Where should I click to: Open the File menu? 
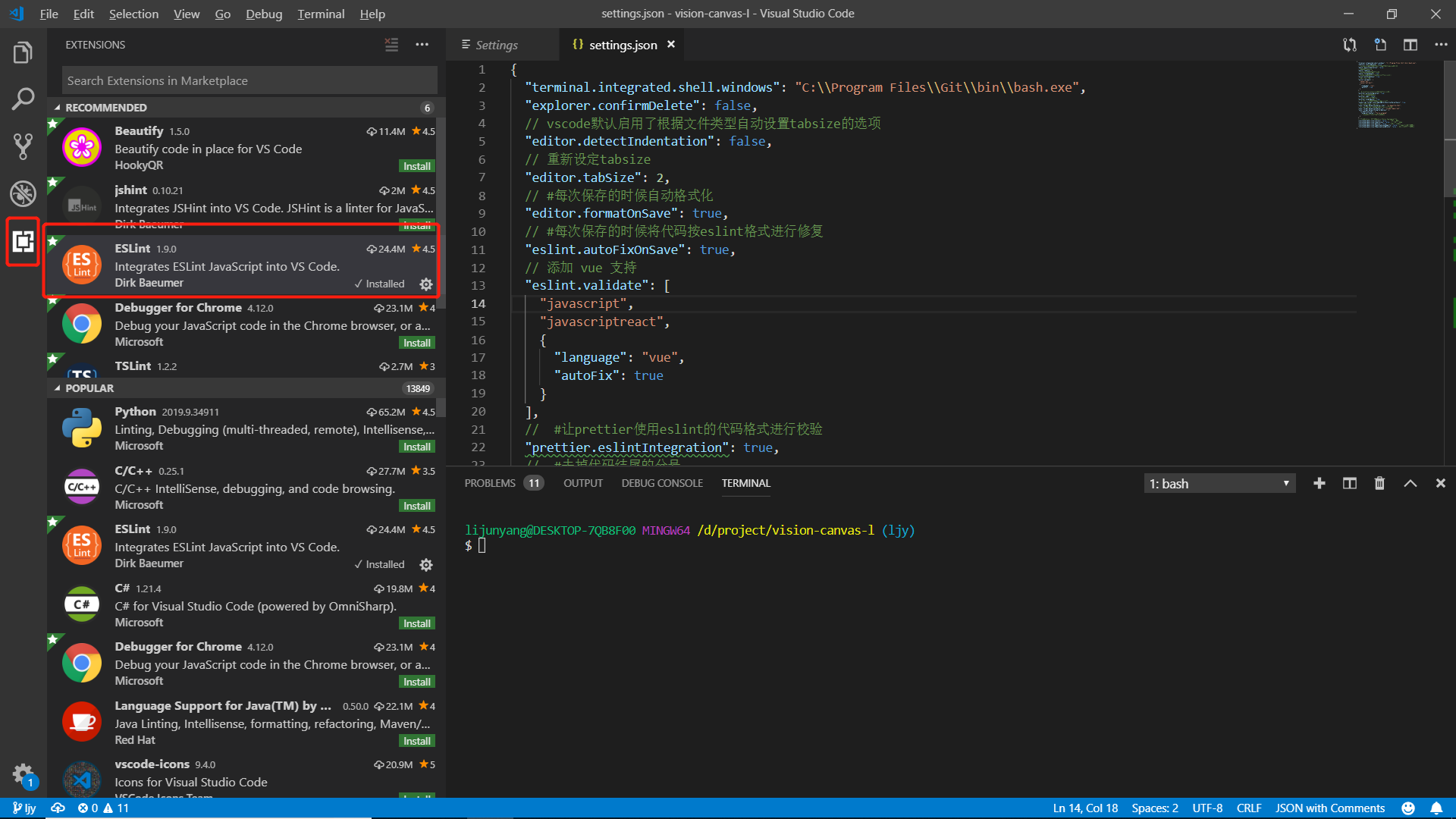point(49,14)
